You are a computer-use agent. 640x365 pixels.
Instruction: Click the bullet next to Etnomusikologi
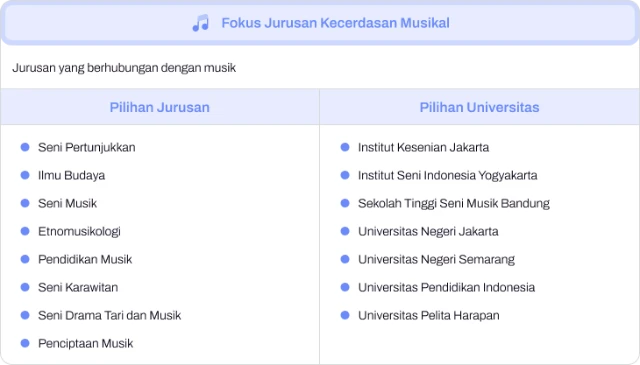pyautogui.click(x=25, y=231)
